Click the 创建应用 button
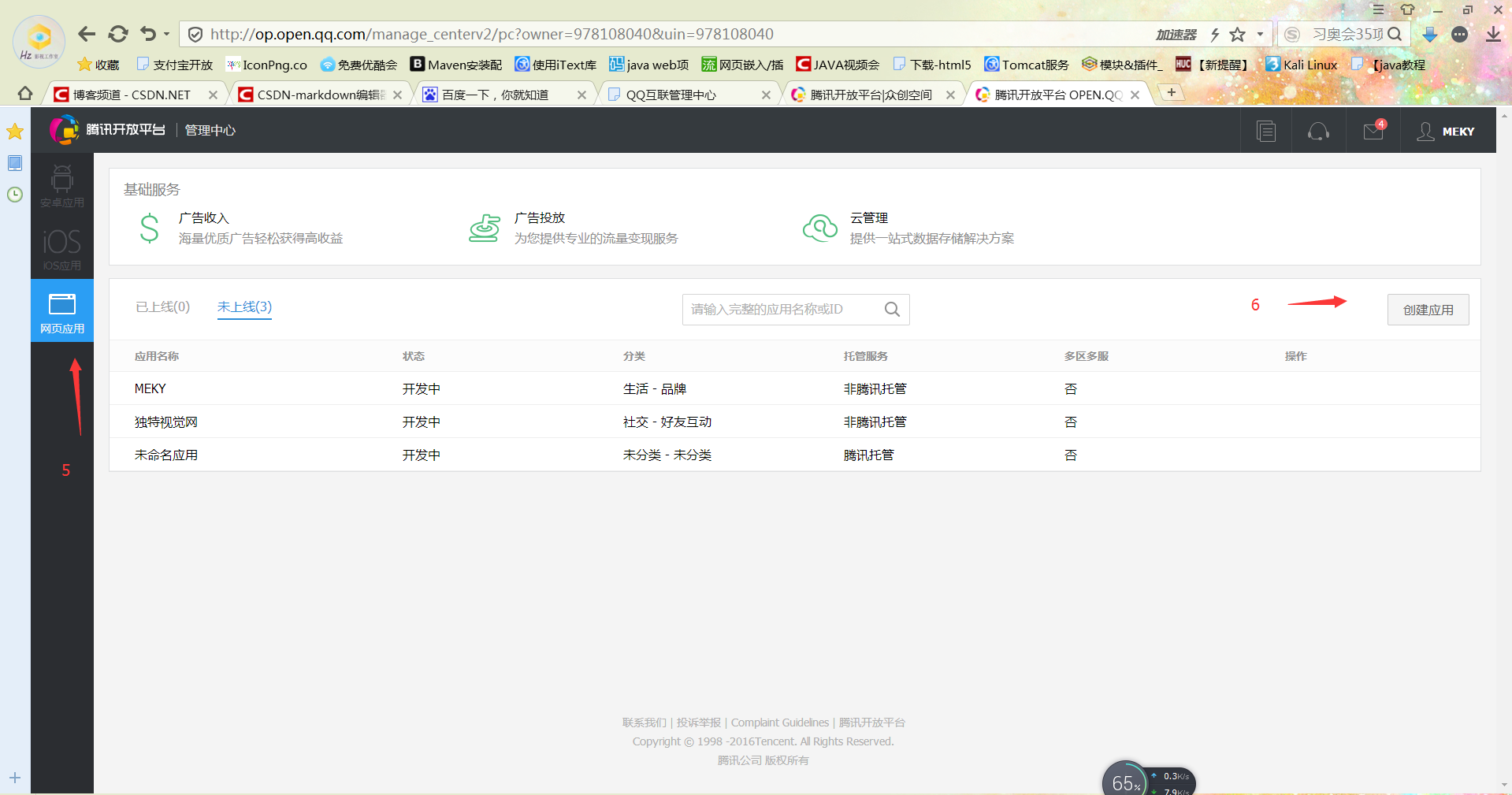 pos(1428,310)
